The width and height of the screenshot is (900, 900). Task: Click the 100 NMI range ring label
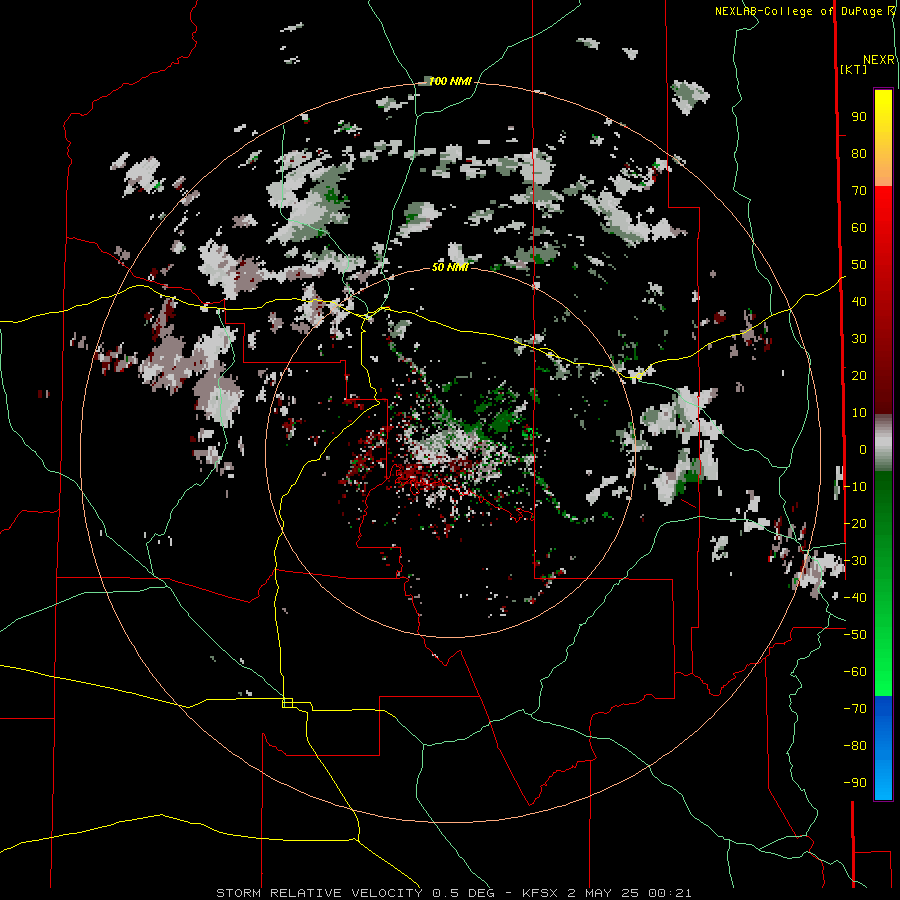[450, 82]
